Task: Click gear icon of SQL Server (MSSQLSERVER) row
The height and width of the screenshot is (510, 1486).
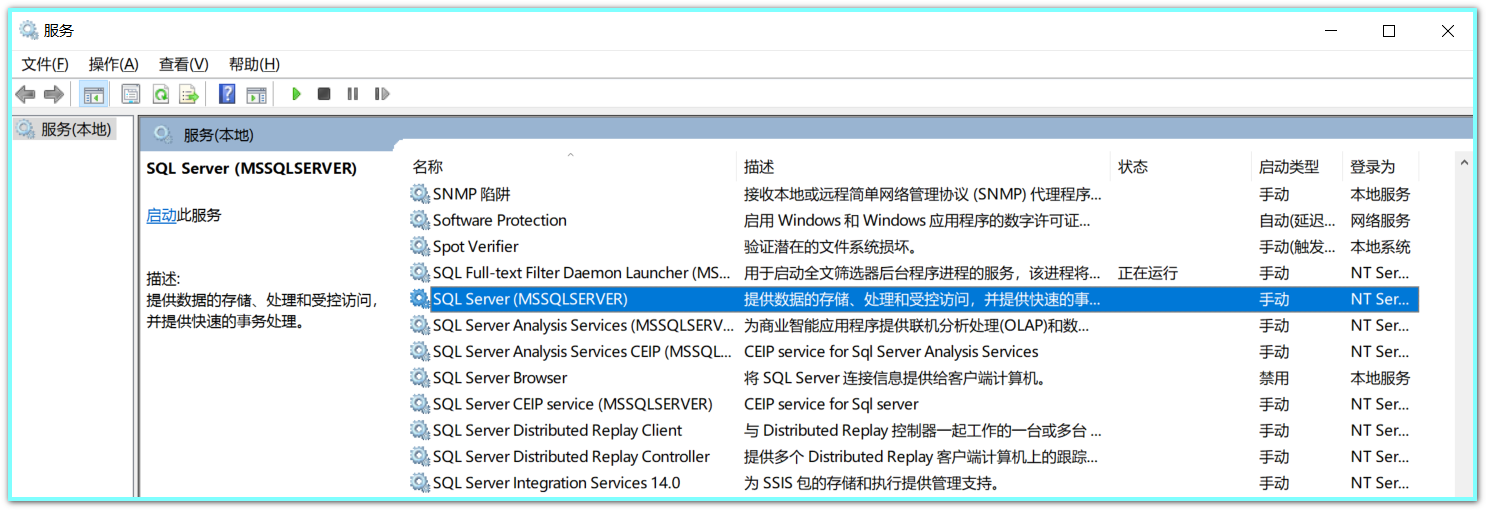Action: point(420,299)
